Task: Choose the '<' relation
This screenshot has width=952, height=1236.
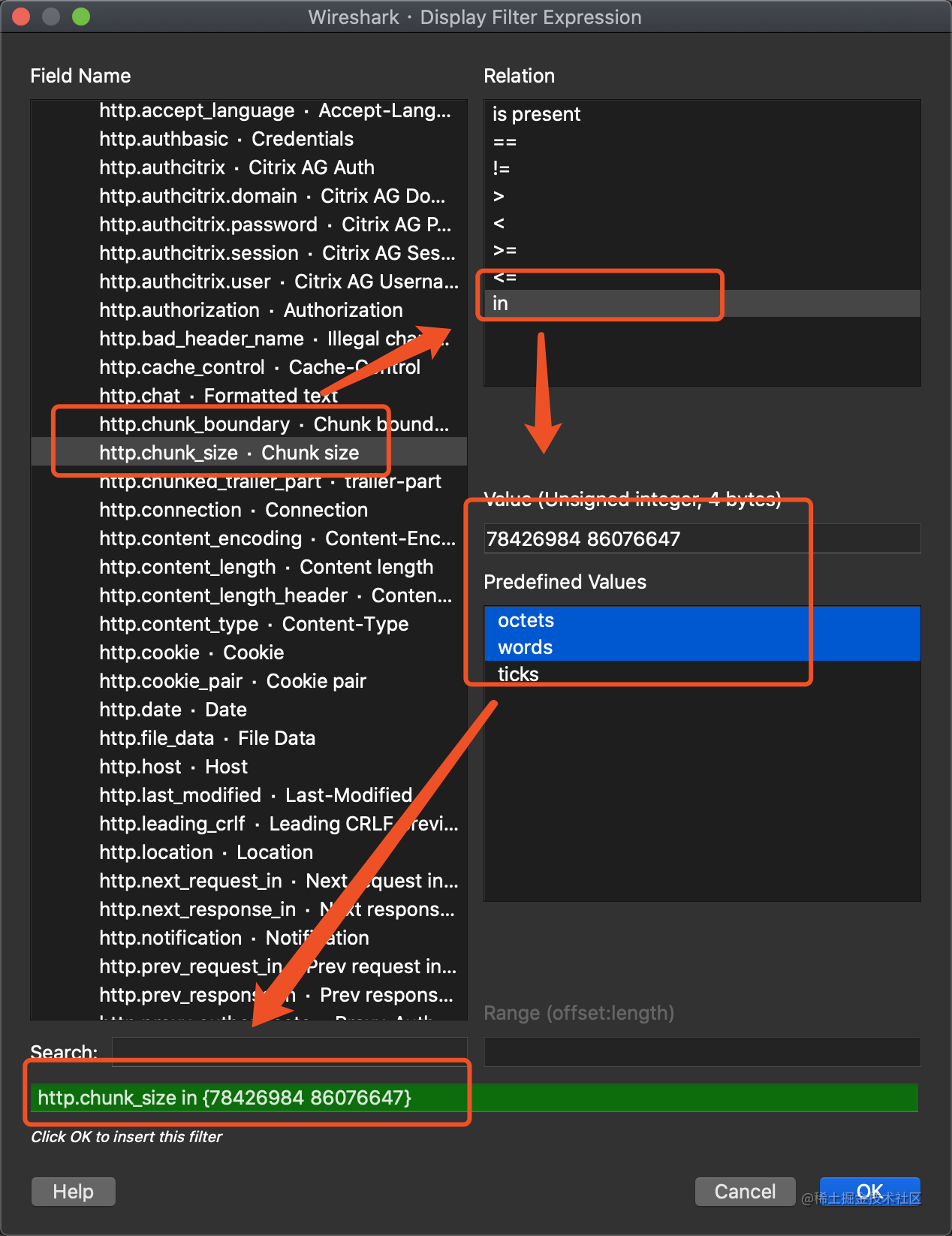Action: tap(702, 222)
